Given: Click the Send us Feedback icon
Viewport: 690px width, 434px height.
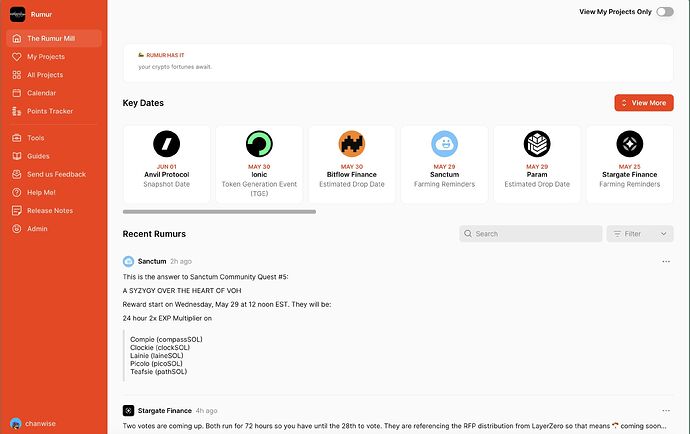Looking at the screenshot, I should [x=17, y=174].
